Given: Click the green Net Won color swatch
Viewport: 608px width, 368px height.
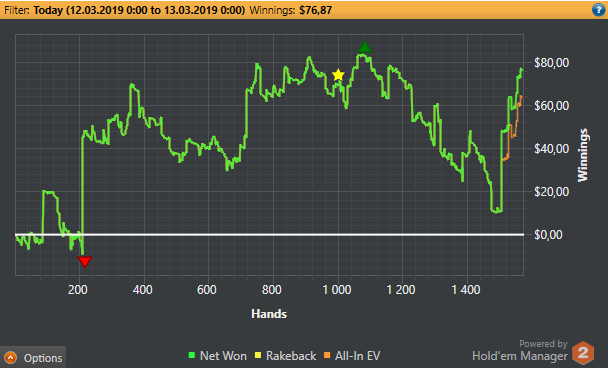Looking at the screenshot, I should coord(192,355).
